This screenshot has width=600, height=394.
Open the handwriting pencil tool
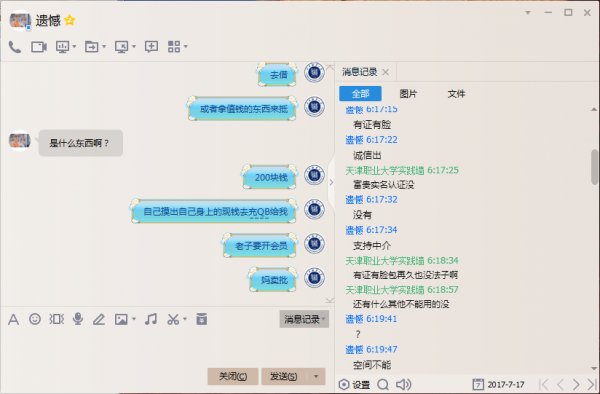click(x=99, y=319)
